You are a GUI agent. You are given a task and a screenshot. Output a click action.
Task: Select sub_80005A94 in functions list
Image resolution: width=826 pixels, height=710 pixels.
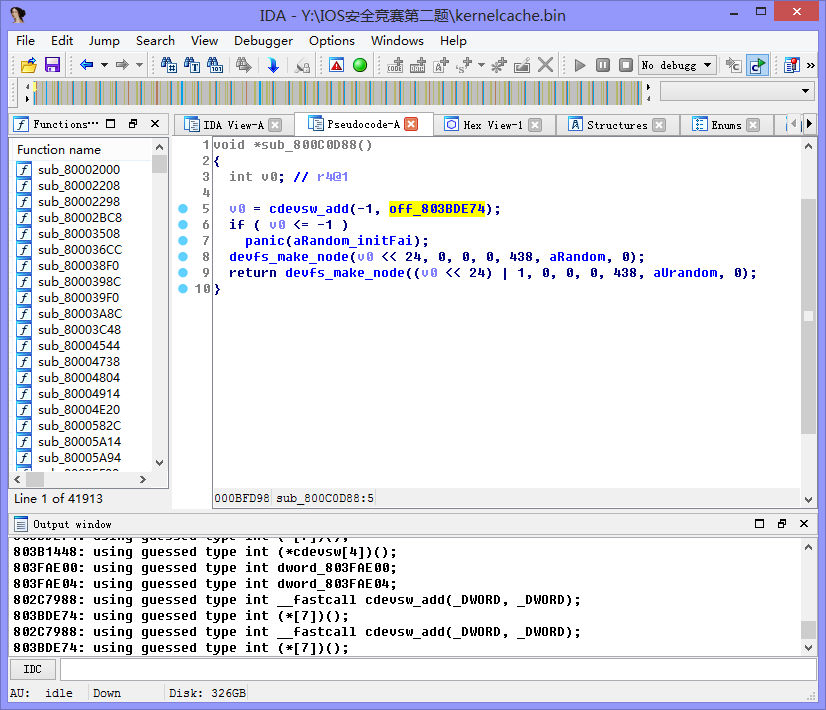click(x=79, y=457)
